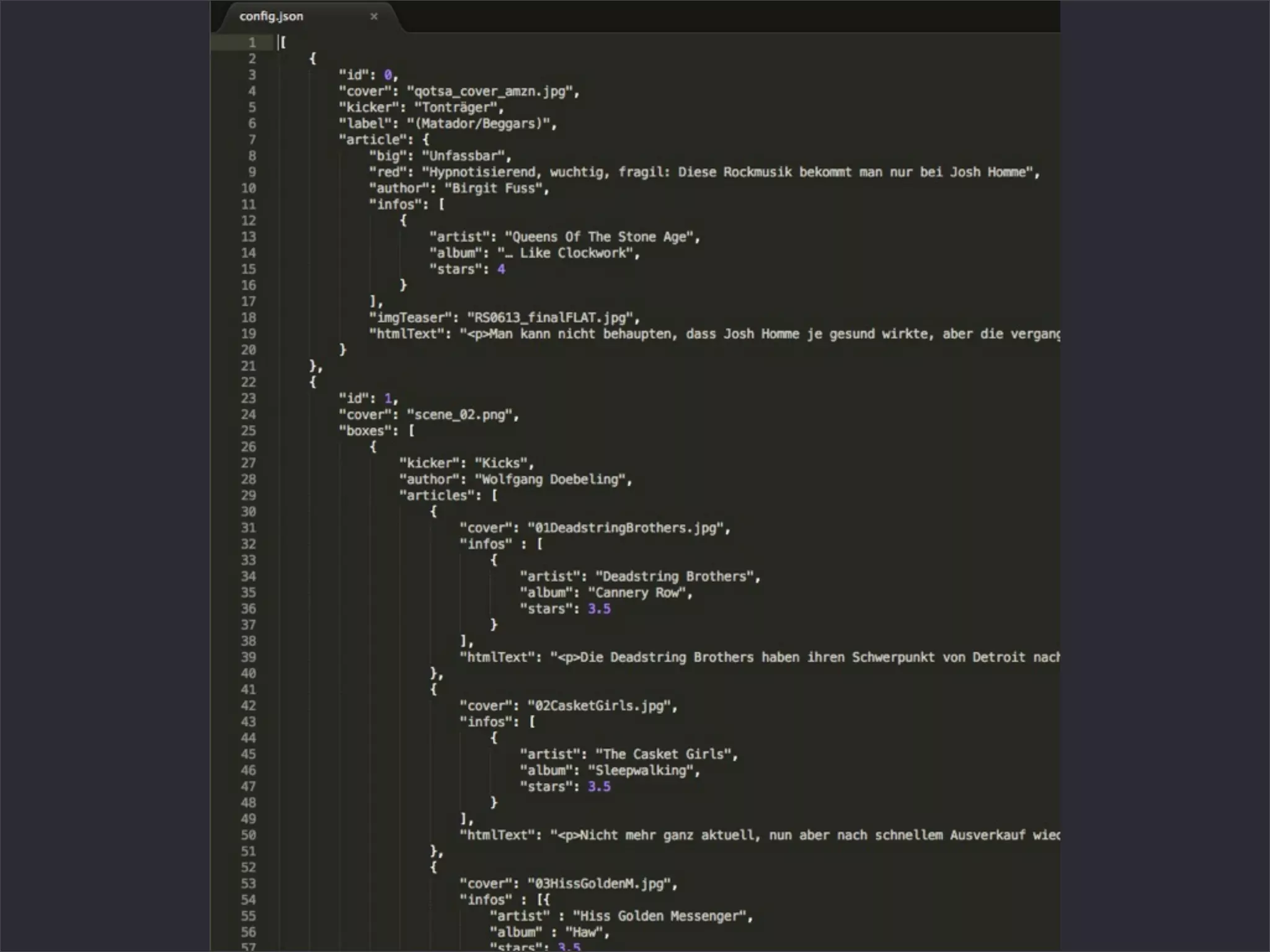Click the stars value 4 on line 15
Image resolution: width=1270 pixels, height=952 pixels.
pyautogui.click(x=501, y=270)
